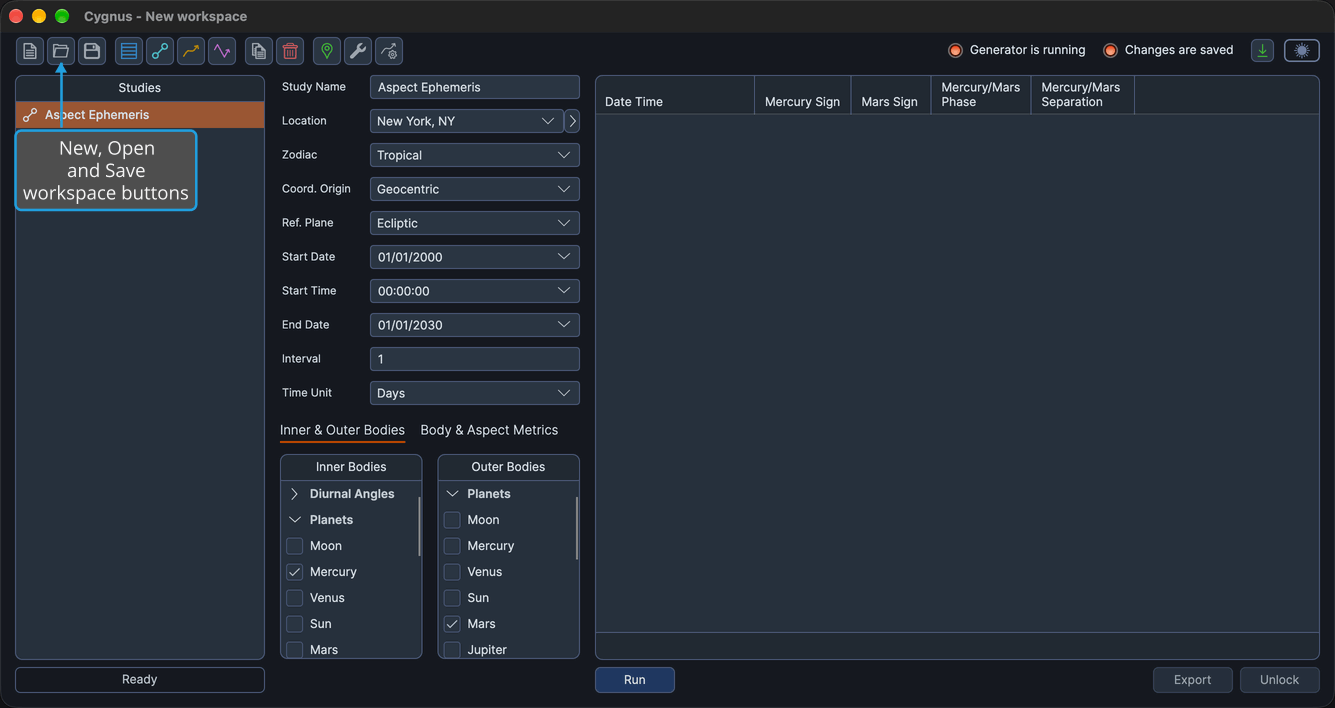Screen dimensions: 1335x708
Task: Click the Study Name input field
Action: (475, 87)
